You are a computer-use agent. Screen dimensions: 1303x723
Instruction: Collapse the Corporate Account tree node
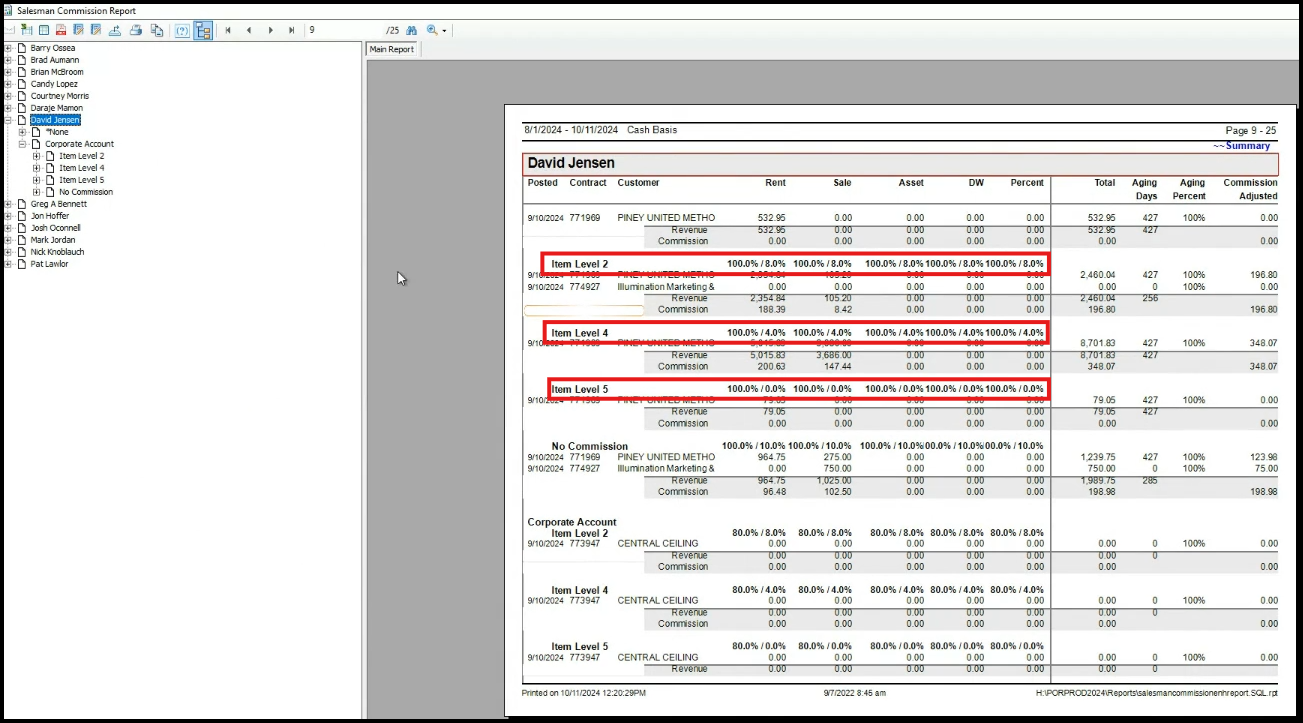22,144
